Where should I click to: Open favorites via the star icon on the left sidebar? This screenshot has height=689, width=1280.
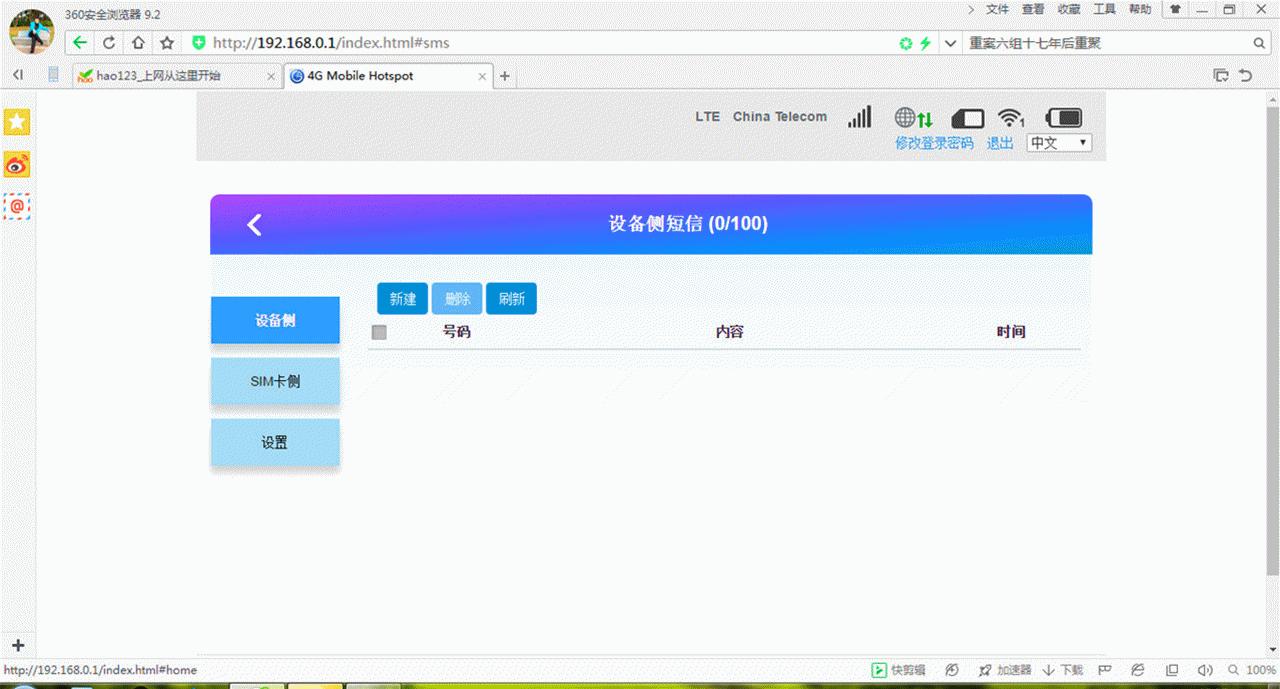(x=16, y=121)
